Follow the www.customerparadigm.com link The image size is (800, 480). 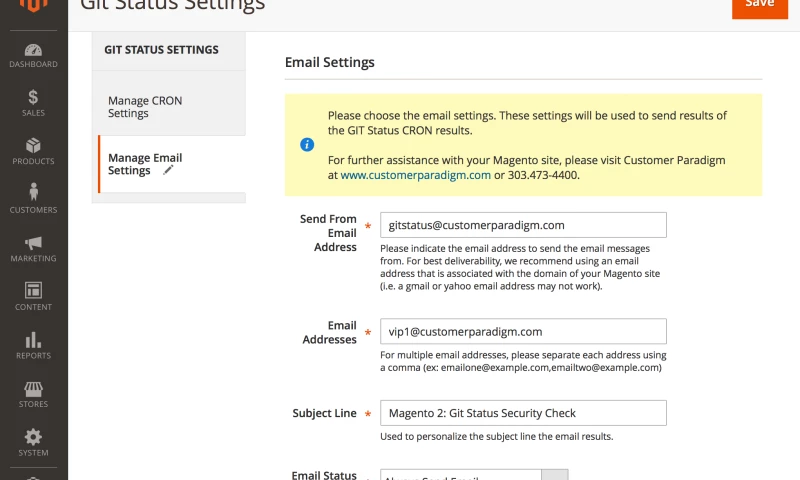tap(415, 175)
